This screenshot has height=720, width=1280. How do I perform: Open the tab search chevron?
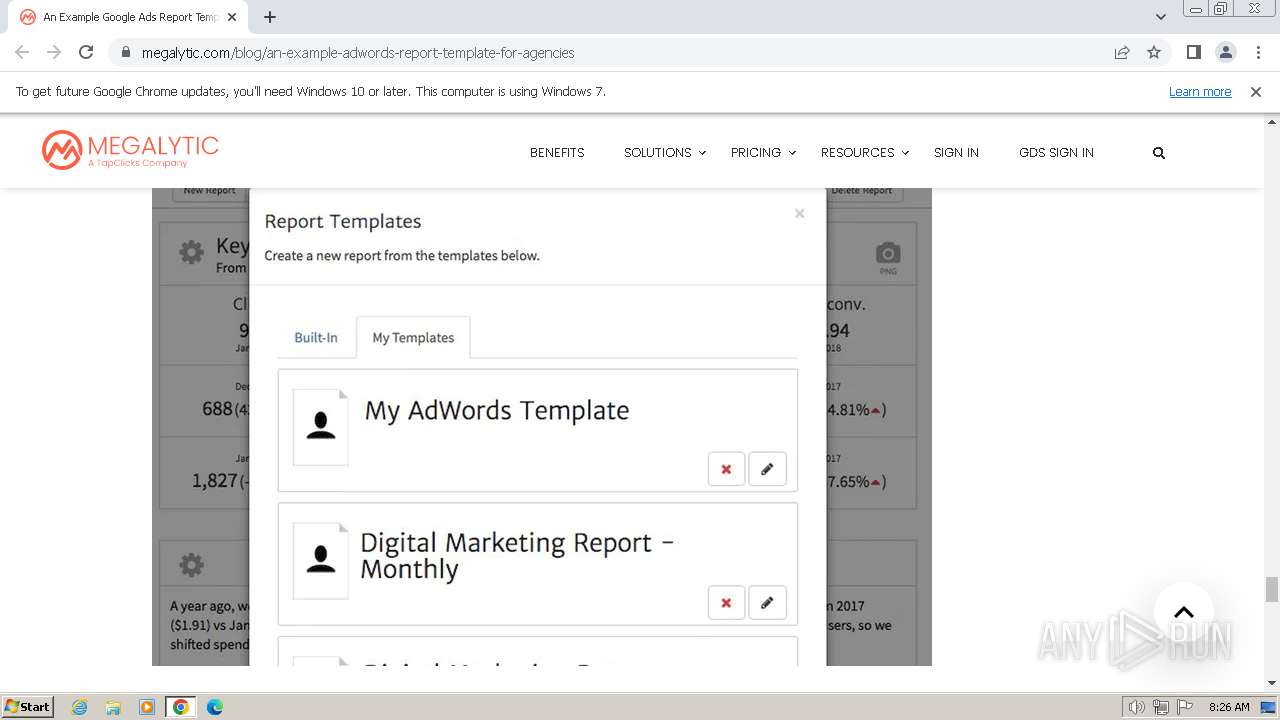(1160, 17)
